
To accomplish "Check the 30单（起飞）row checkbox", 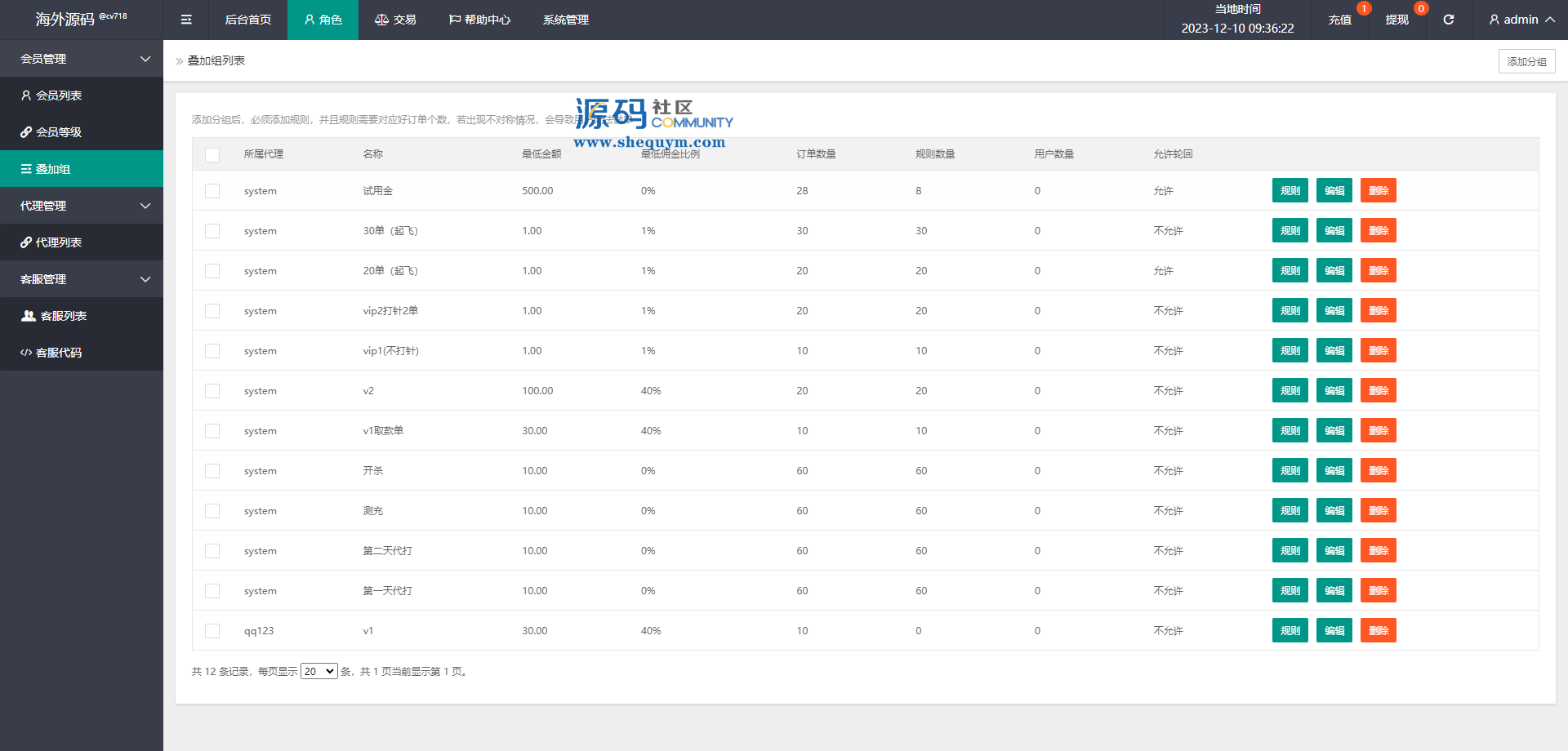I will click(x=212, y=231).
